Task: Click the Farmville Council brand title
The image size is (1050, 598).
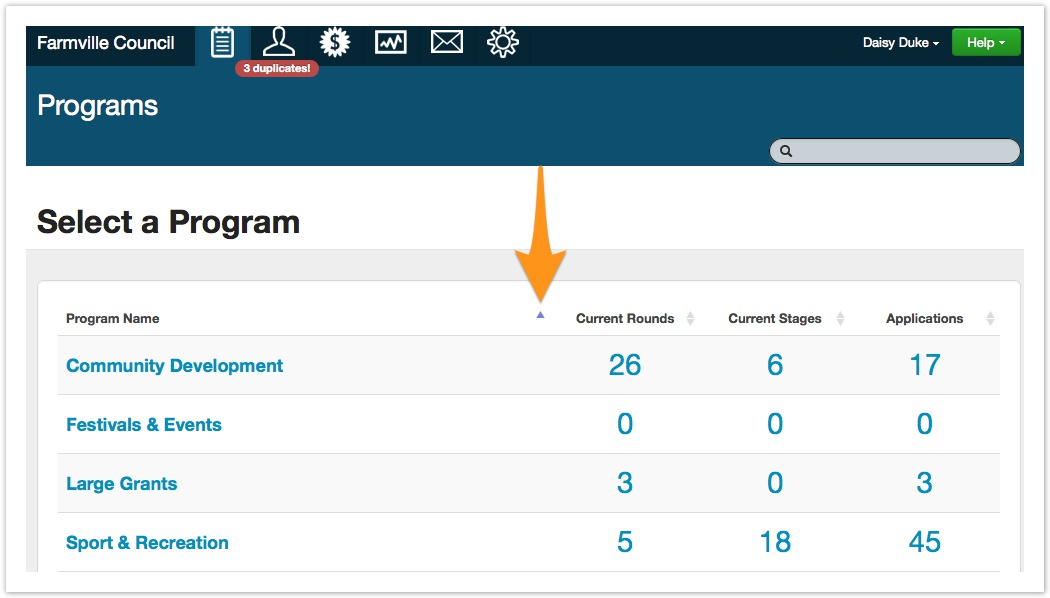Action: [x=106, y=43]
